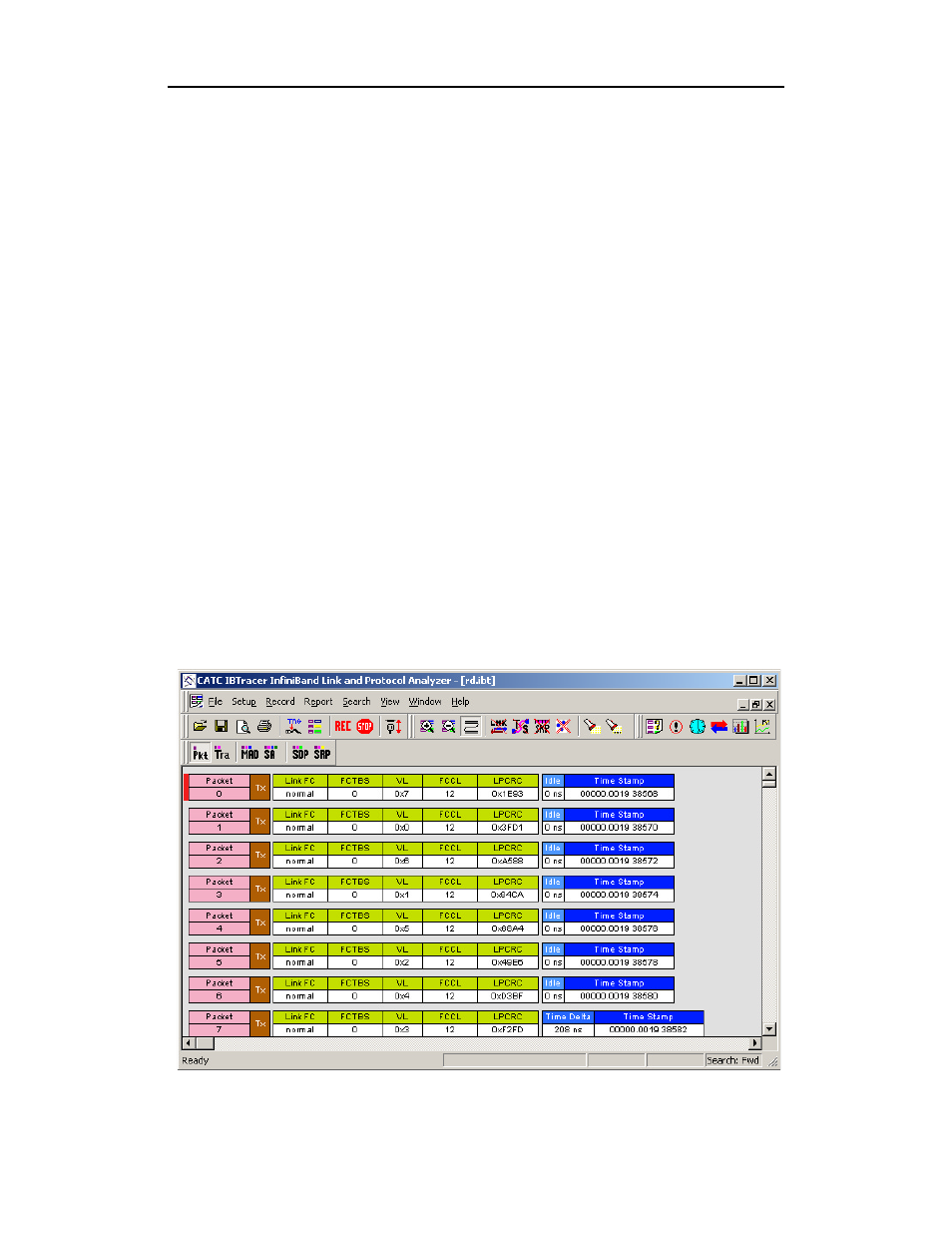Open the recording options setup icon

pos(293,727)
